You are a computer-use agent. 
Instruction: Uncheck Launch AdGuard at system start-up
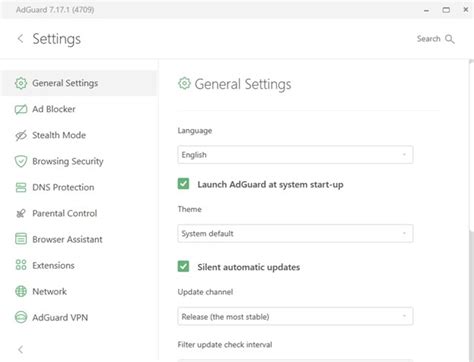pos(183,184)
